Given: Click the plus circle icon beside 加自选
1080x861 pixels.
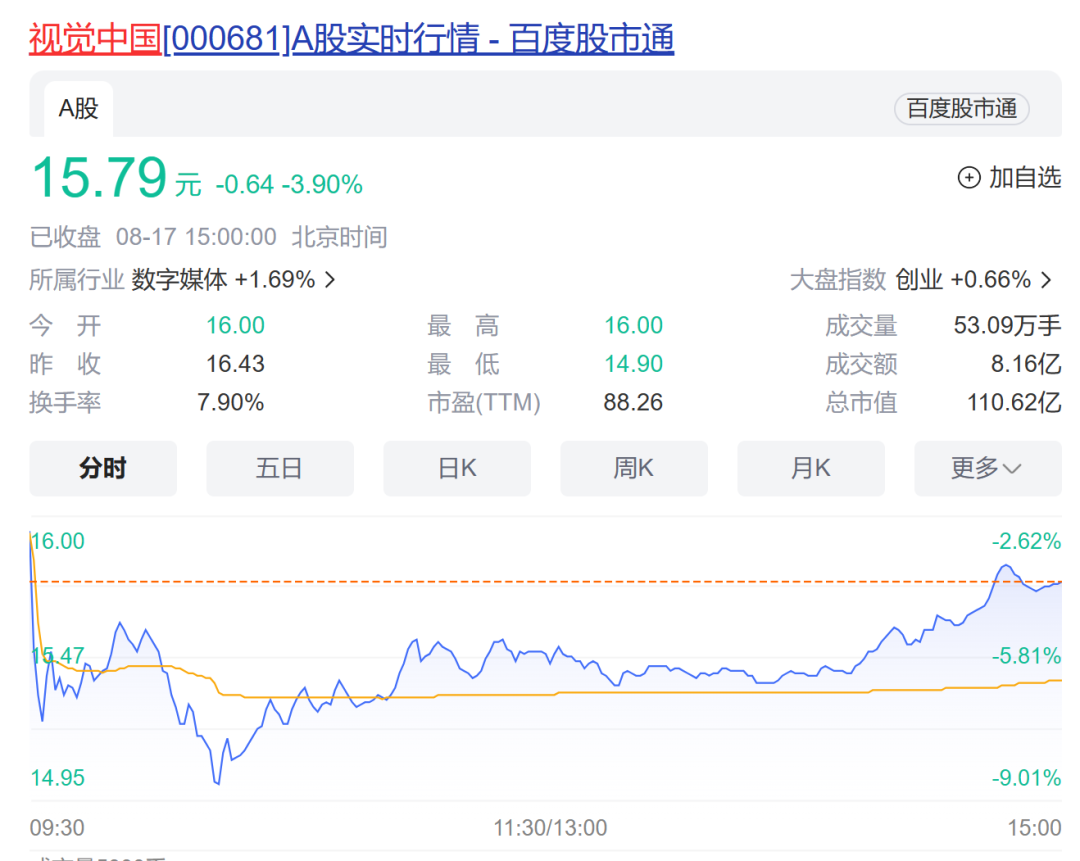Looking at the screenshot, I should (969, 178).
